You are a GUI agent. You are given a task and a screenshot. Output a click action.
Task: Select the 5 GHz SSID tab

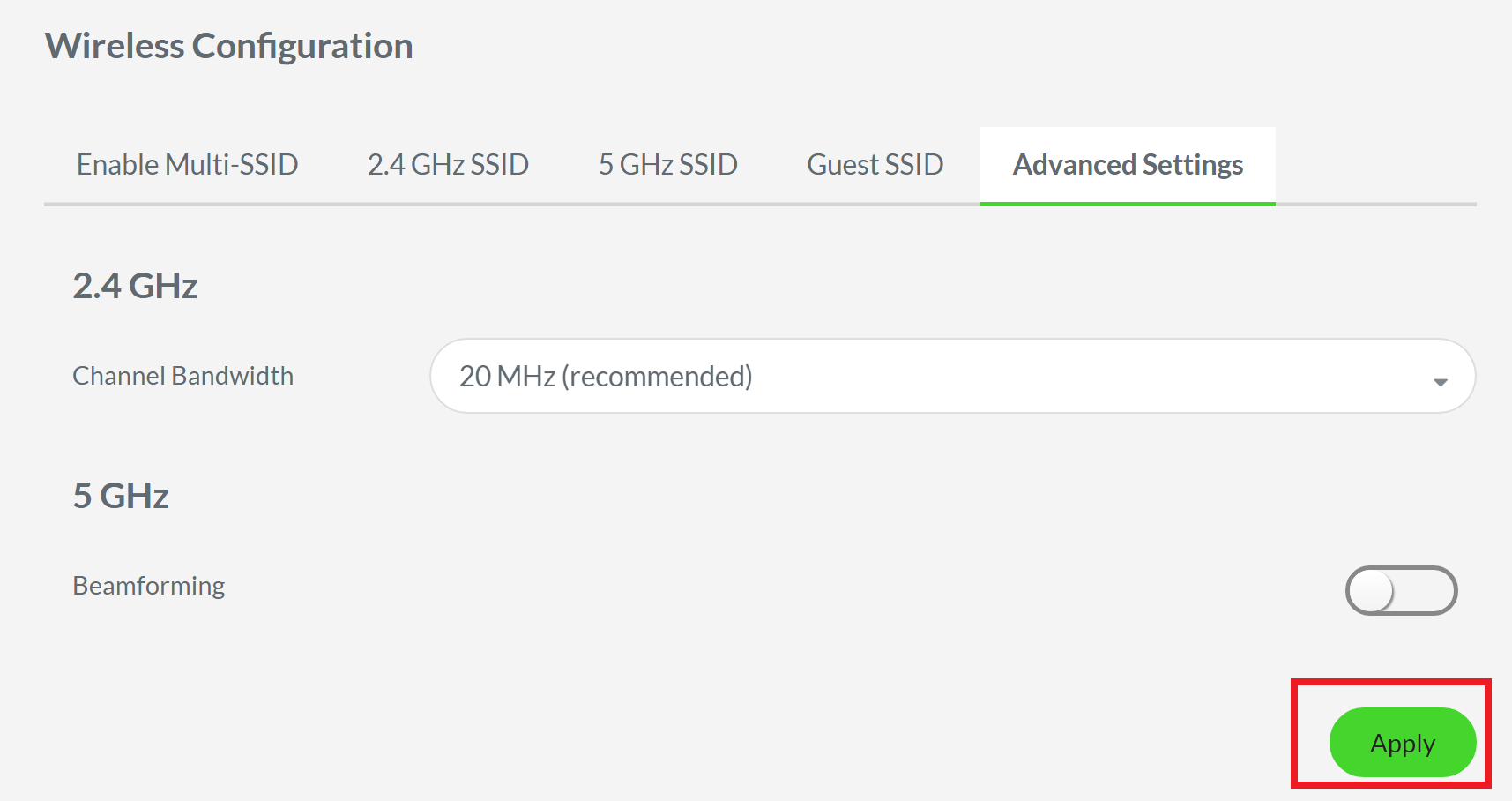click(x=668, y=164)
